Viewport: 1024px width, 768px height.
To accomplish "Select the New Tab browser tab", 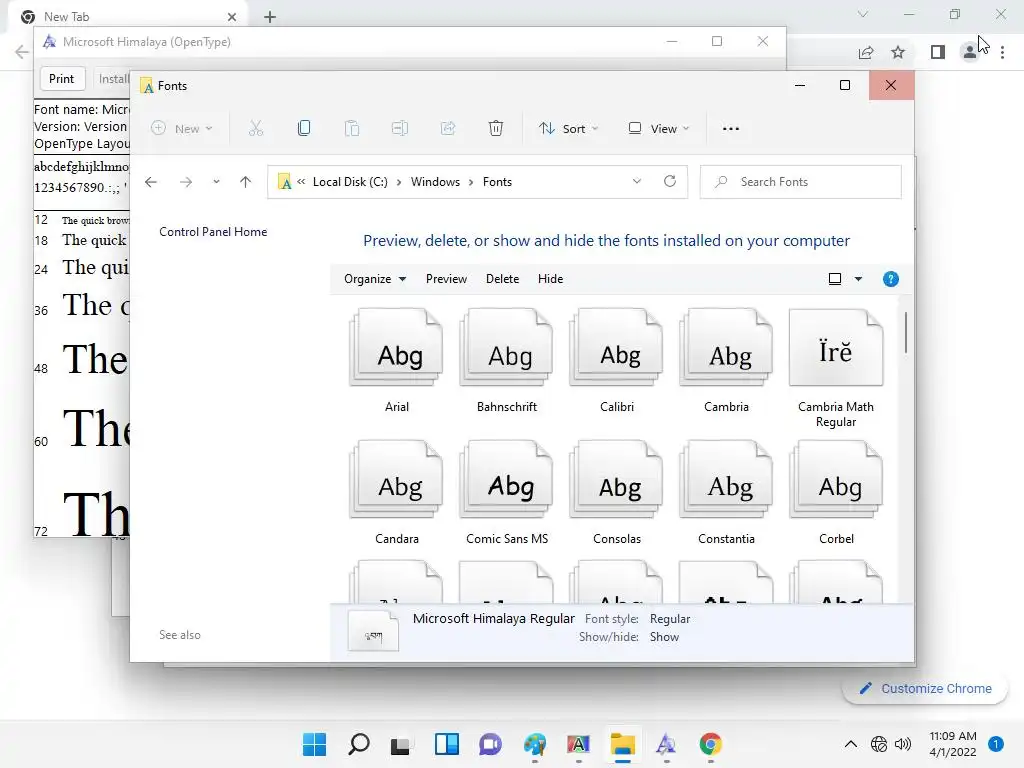I will [128, 17].
